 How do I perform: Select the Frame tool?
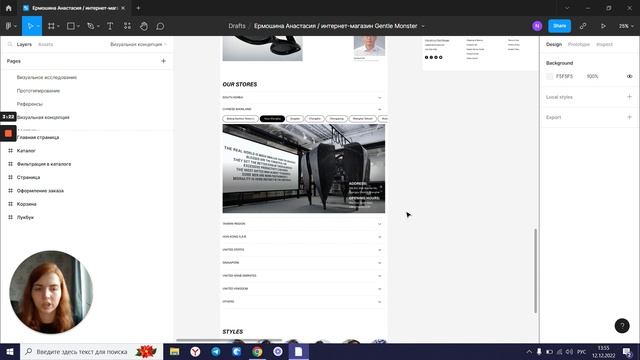[x=51, y=26]
